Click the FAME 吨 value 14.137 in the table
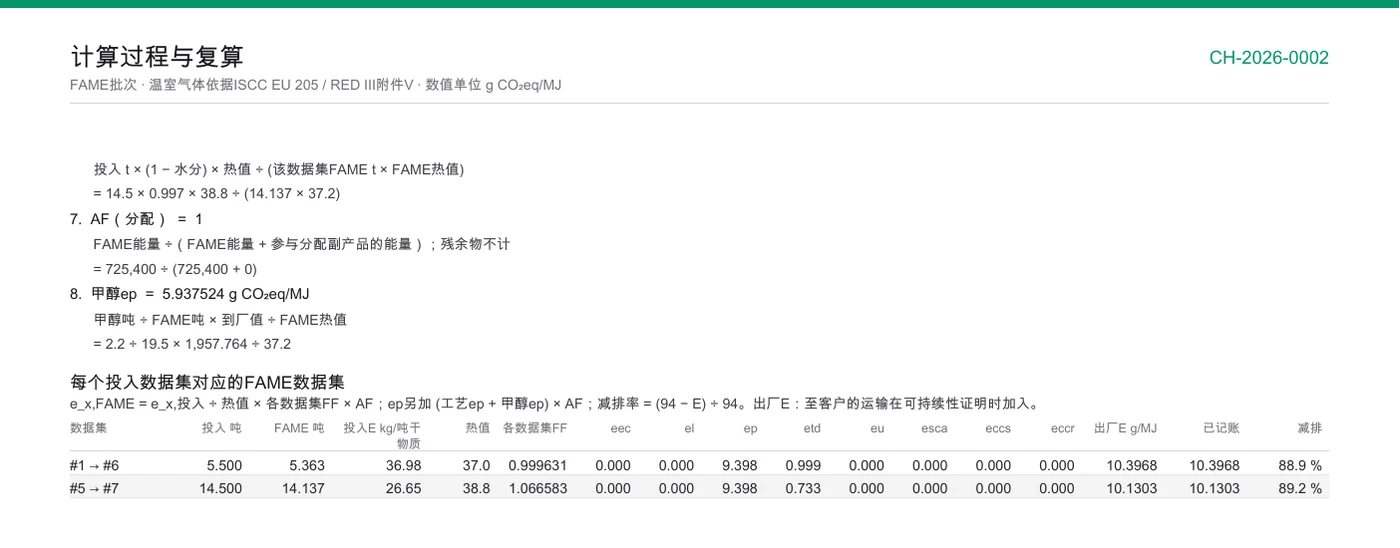1400x548 pixels. point(303,488)
